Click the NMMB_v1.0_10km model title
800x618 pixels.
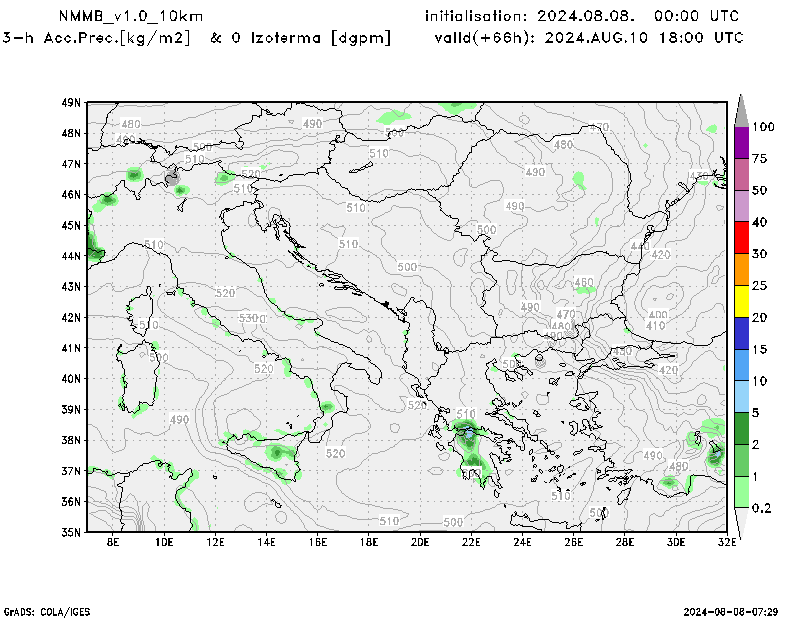tap(116, 17)
